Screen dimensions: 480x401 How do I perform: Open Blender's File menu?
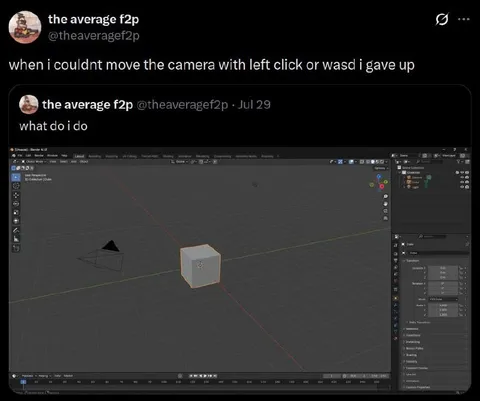[20, 156]
